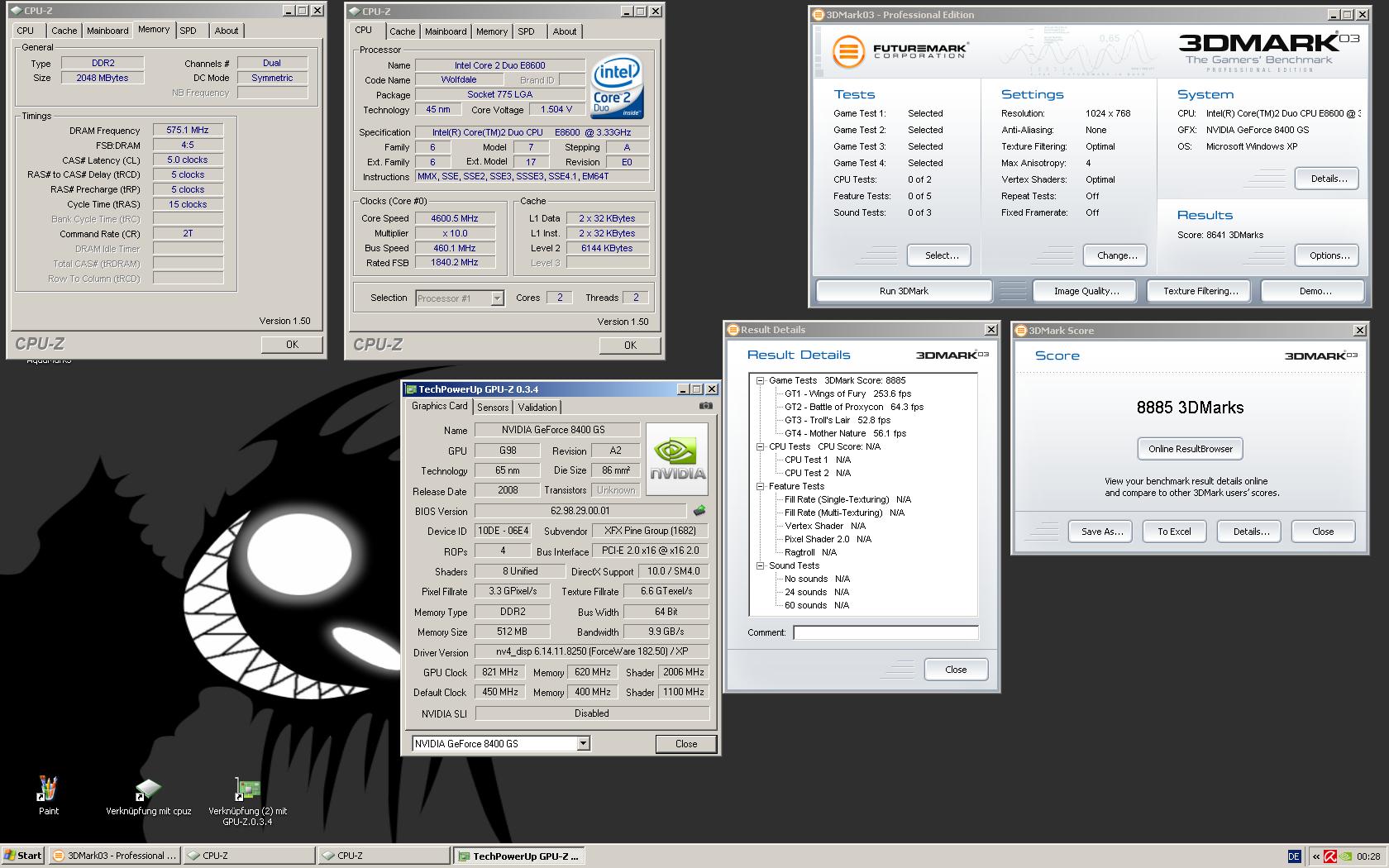
Task: Open Mainboard tab in left CPU-Z window
Action: [107, 31]
